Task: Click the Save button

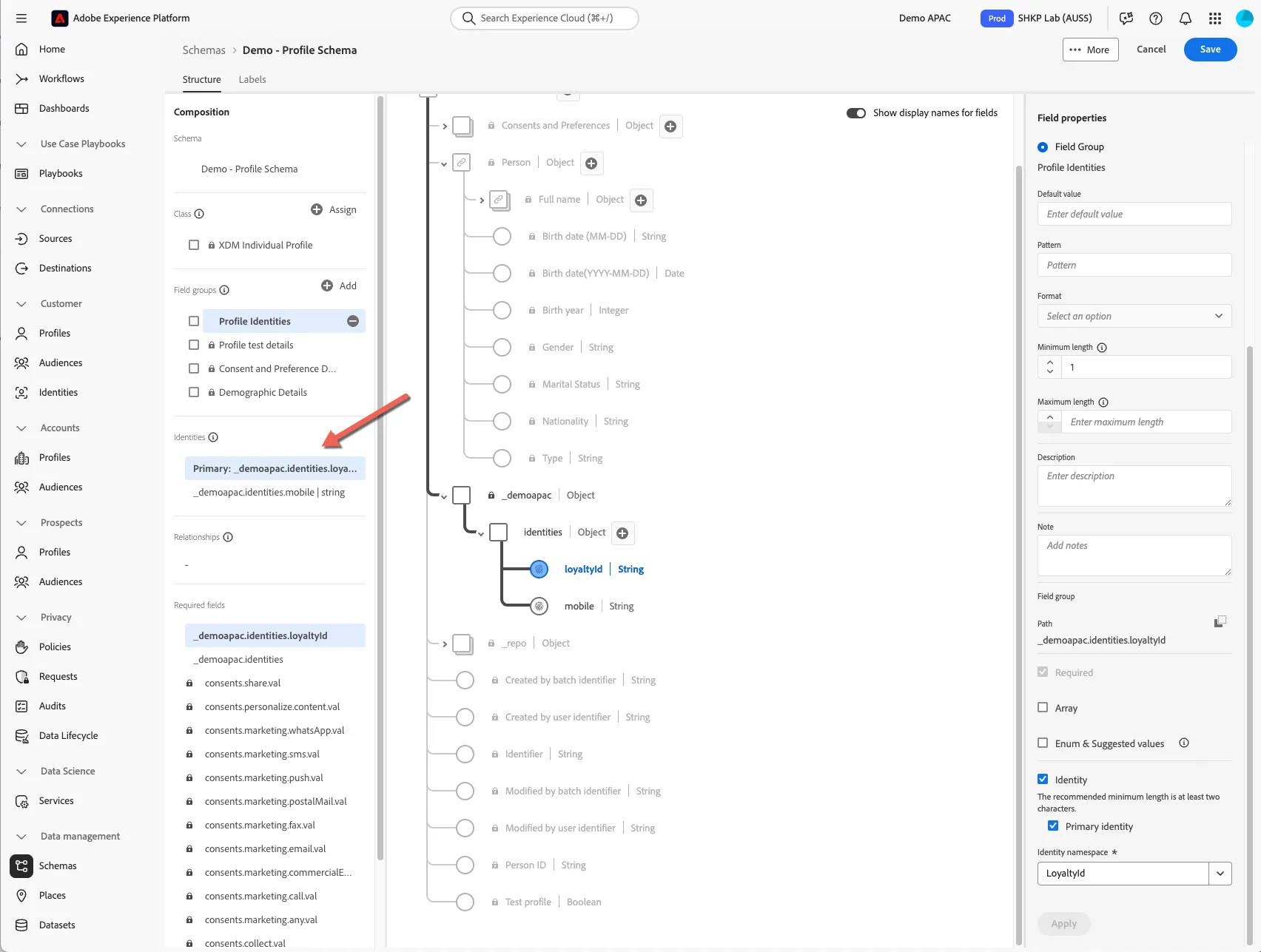Action: point(1211,50)
